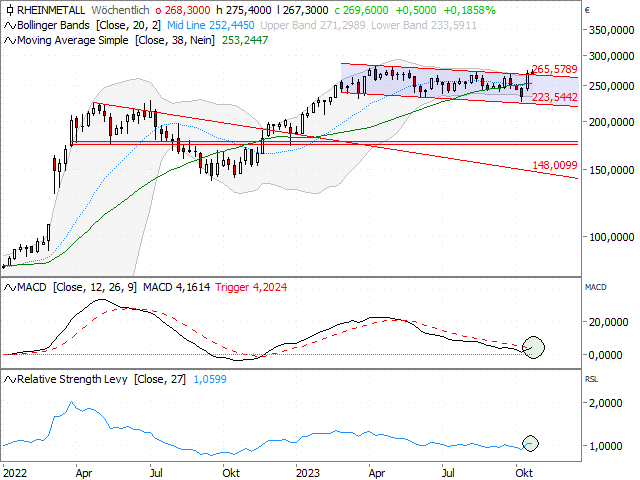Click the 100,0000 price axis label
640x480 pixels.
(x=611, y=237)
